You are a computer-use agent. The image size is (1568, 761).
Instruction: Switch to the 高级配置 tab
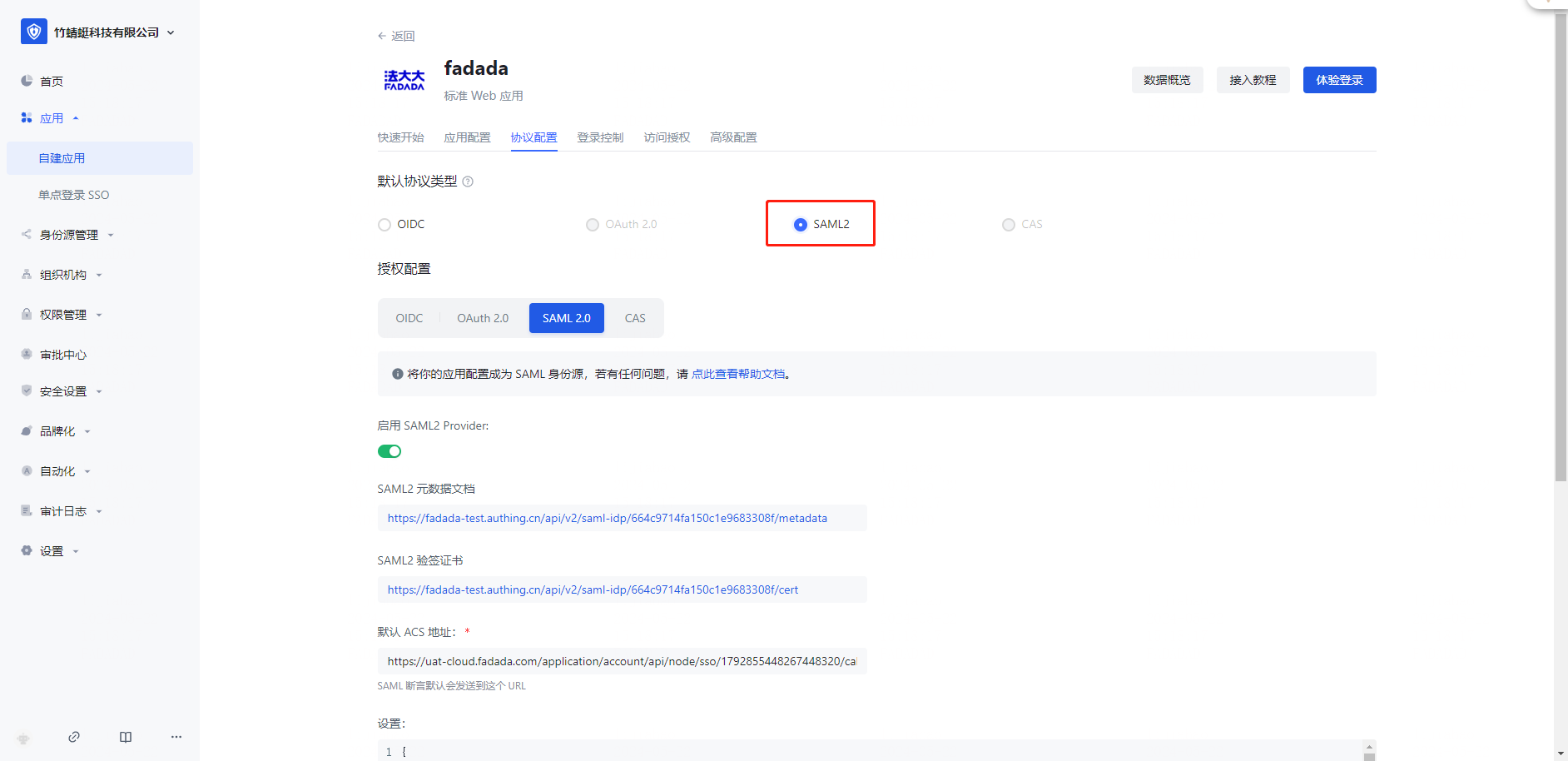pyautogui.click(x=734, y=137)
